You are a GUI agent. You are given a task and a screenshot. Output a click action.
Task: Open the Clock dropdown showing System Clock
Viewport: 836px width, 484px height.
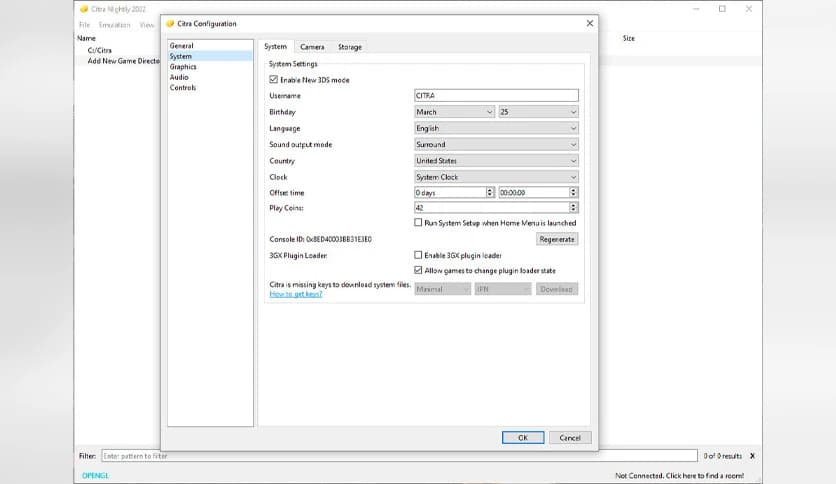pos(496,177)
